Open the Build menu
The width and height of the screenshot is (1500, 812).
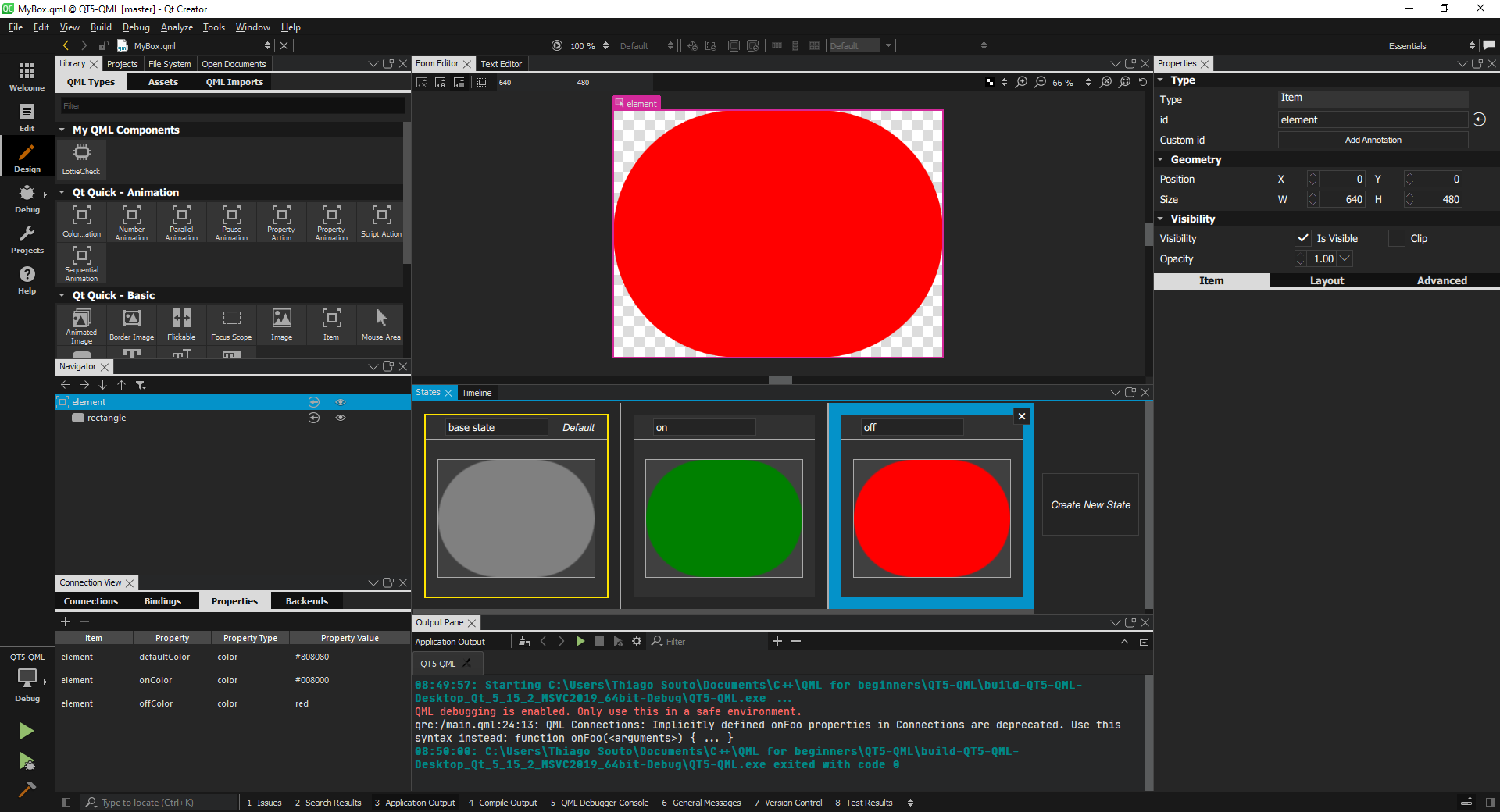[x=101, y=27]
